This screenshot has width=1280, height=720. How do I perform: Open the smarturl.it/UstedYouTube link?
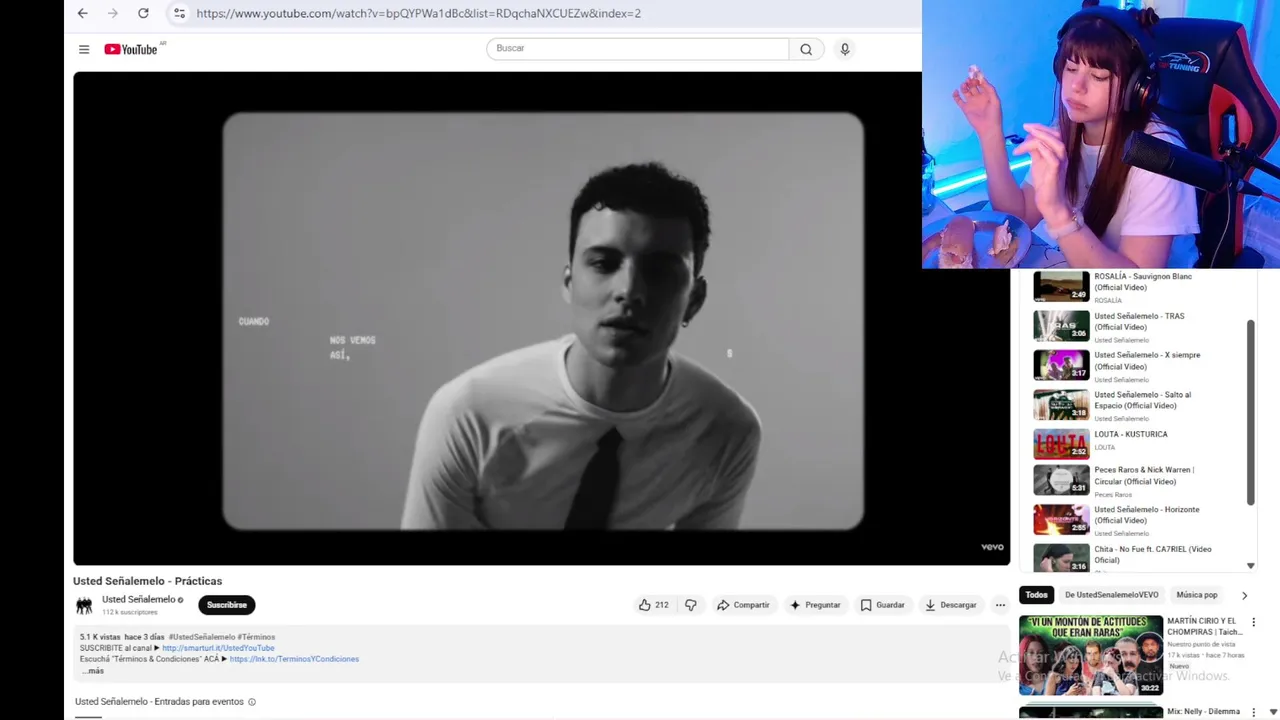pos(218,648)
